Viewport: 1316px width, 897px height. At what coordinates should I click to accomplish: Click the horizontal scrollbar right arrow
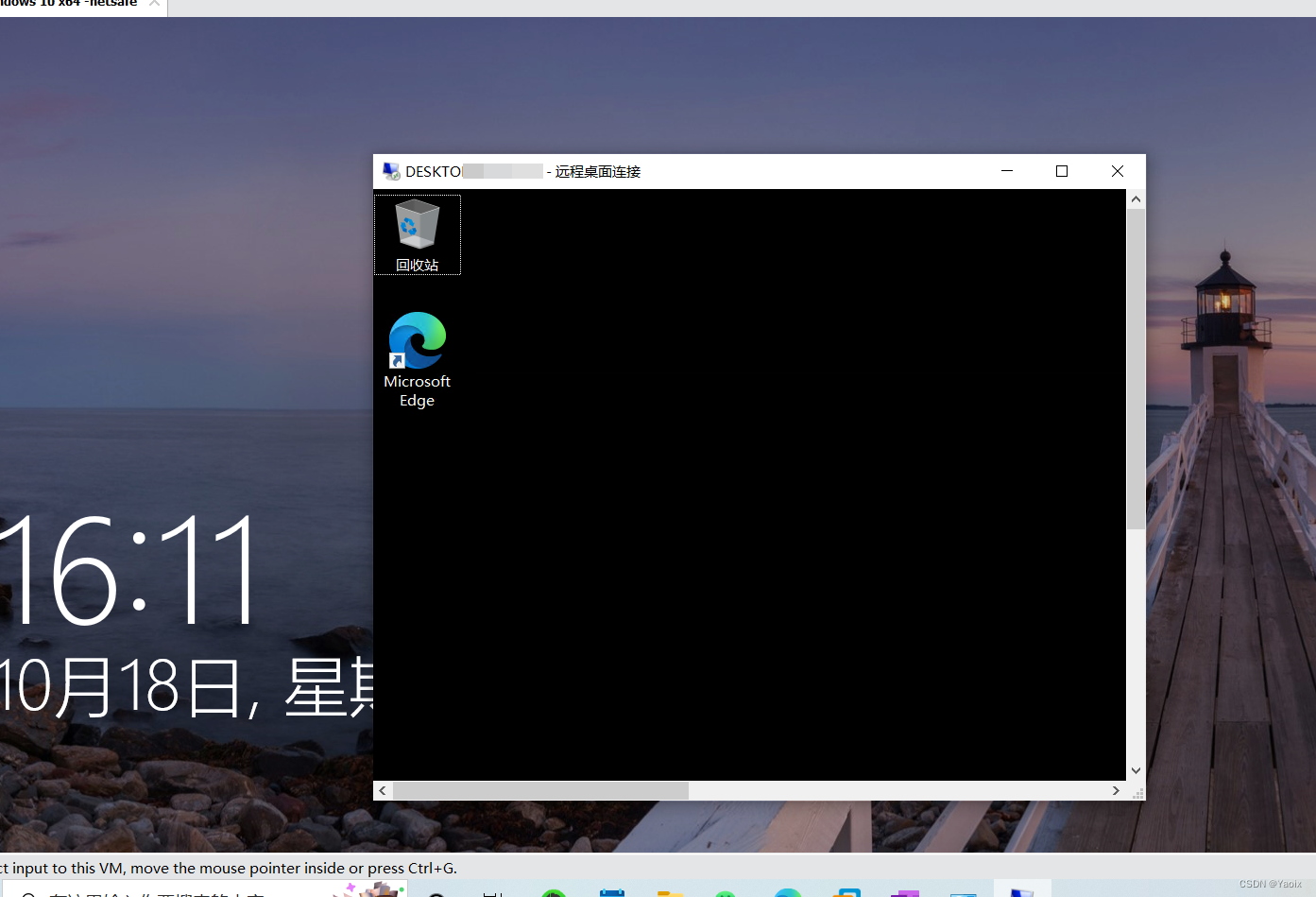coord(1116,790)
